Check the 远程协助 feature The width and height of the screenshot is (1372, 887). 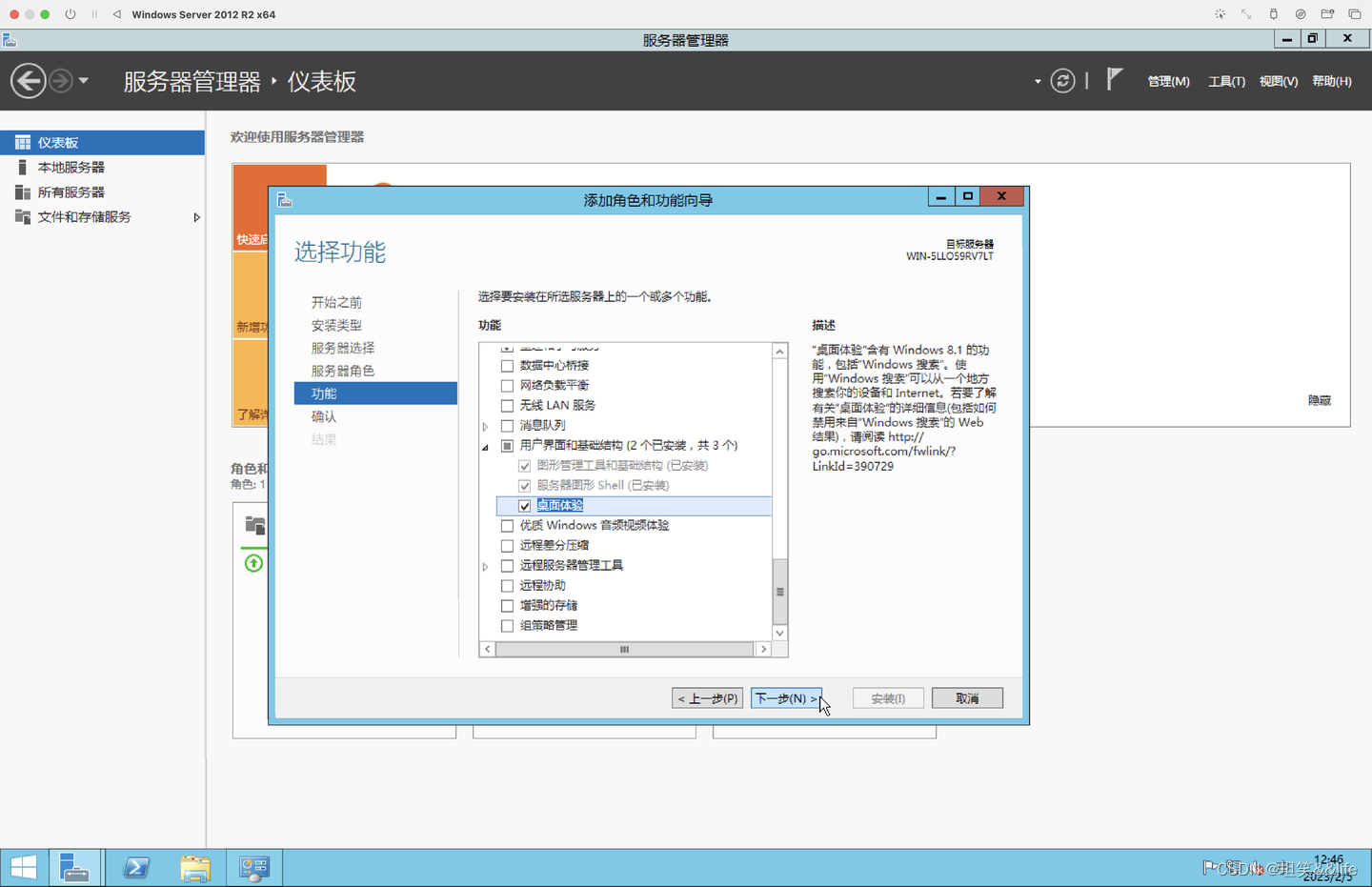[507, 586]
